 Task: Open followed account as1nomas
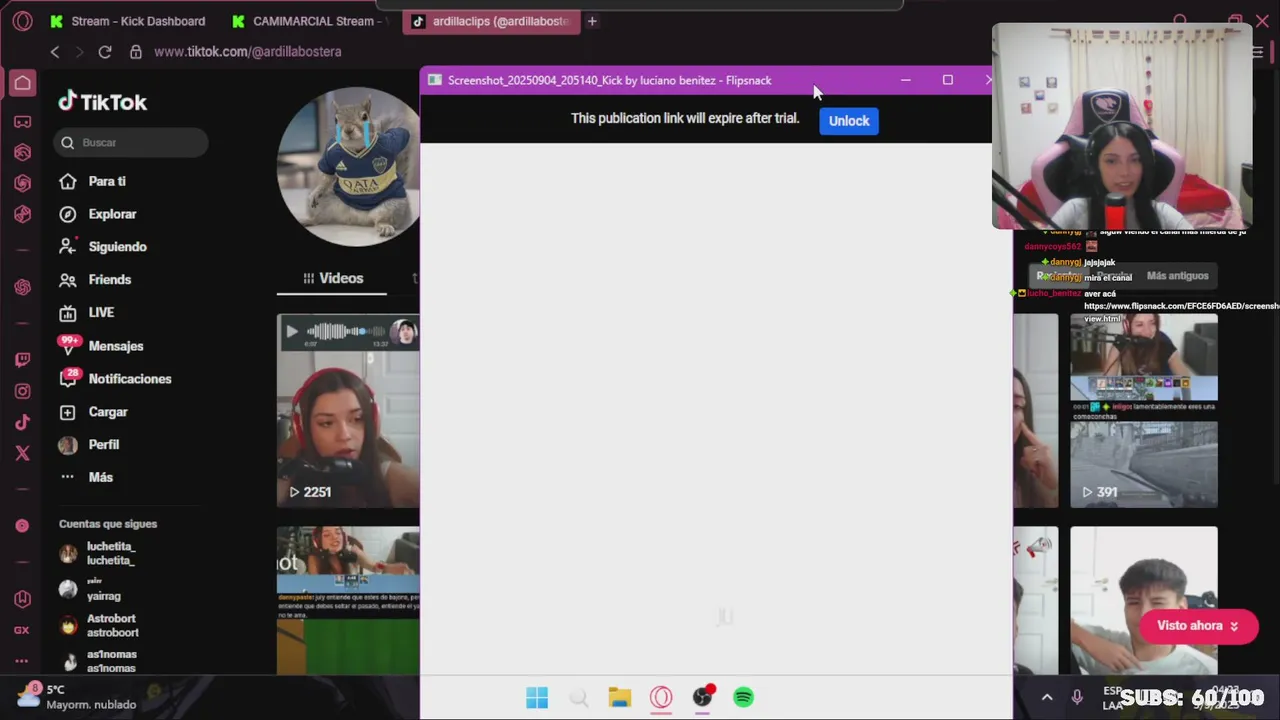coord(99,661)
